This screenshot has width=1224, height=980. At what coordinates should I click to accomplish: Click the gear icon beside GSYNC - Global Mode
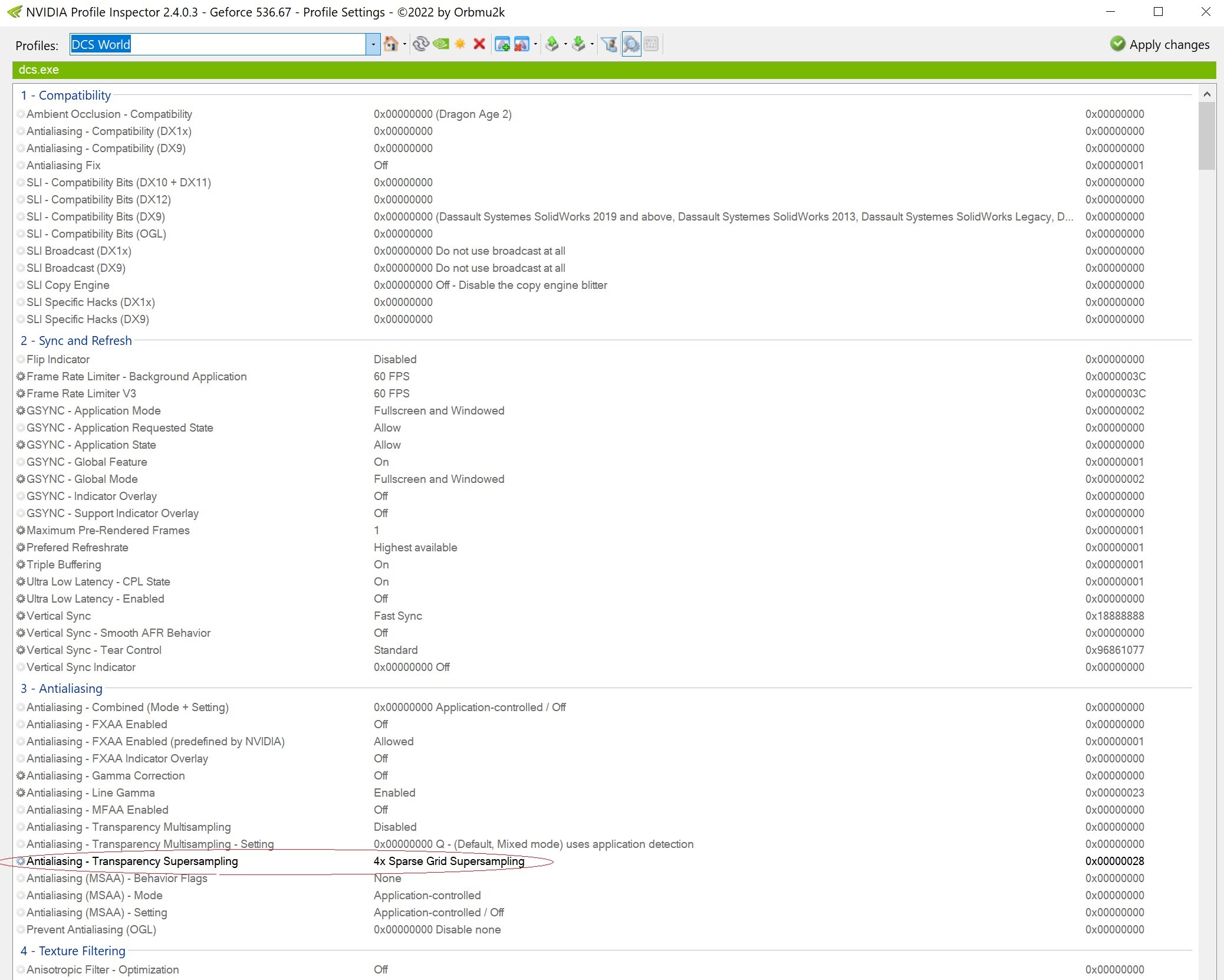21,479
